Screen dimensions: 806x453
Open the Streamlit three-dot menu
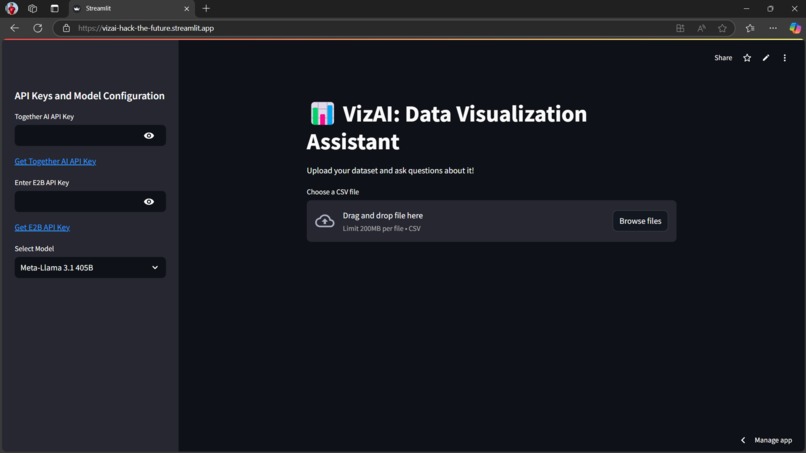[x=784, y=58]
